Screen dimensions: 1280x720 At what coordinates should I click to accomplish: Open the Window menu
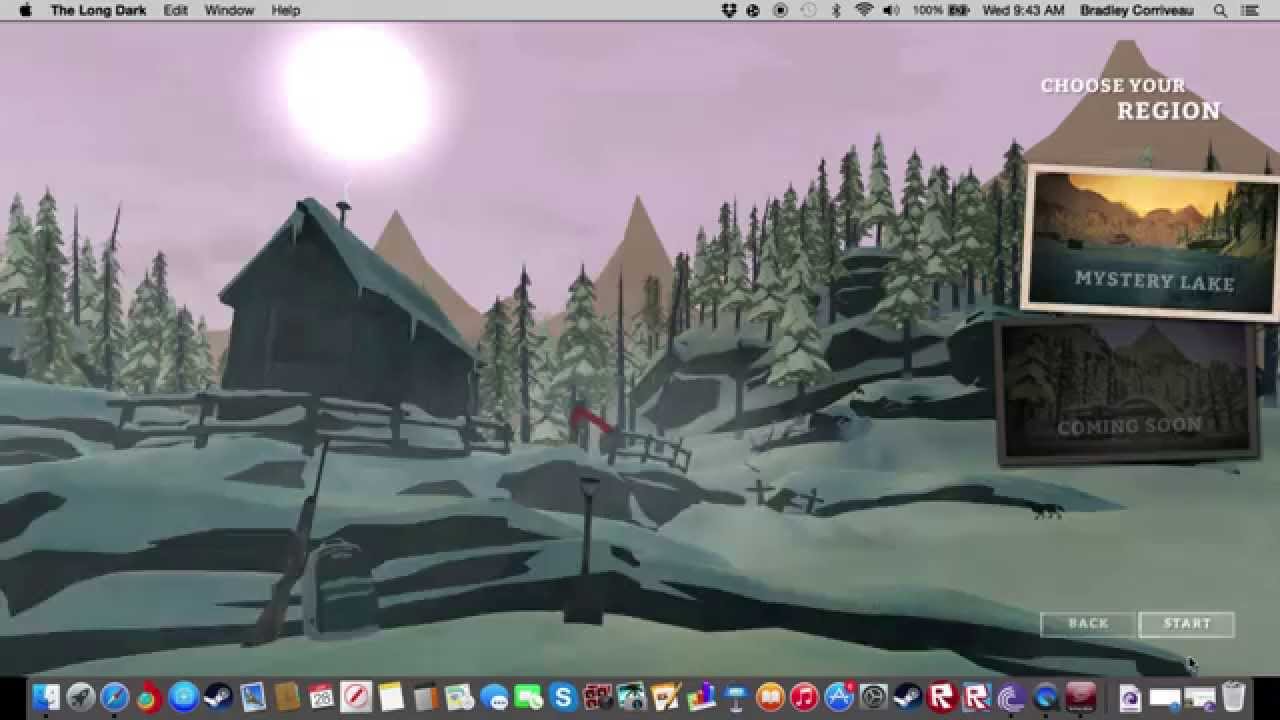(229, 10)
